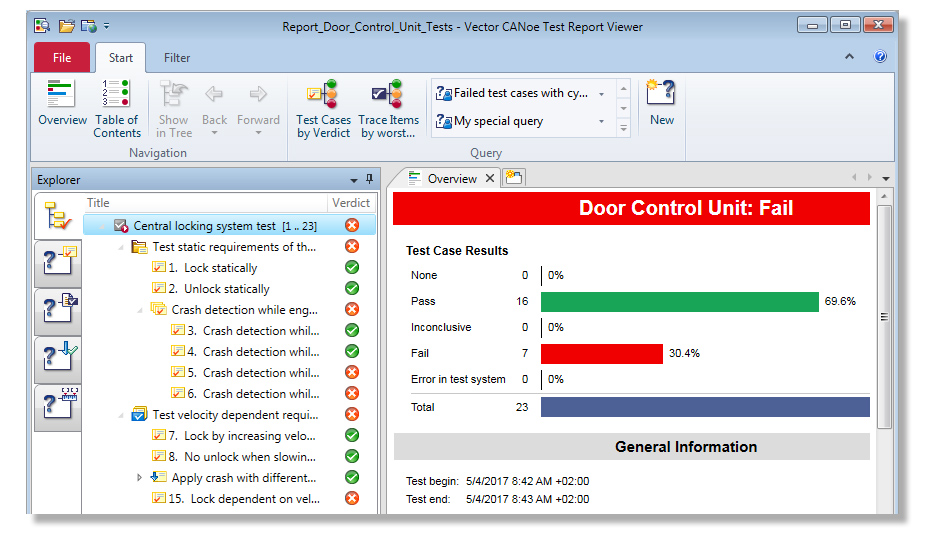The height and width of the screenshot is (542, 926).
Task: Open the dropdown for My special query
Action: 601,122
